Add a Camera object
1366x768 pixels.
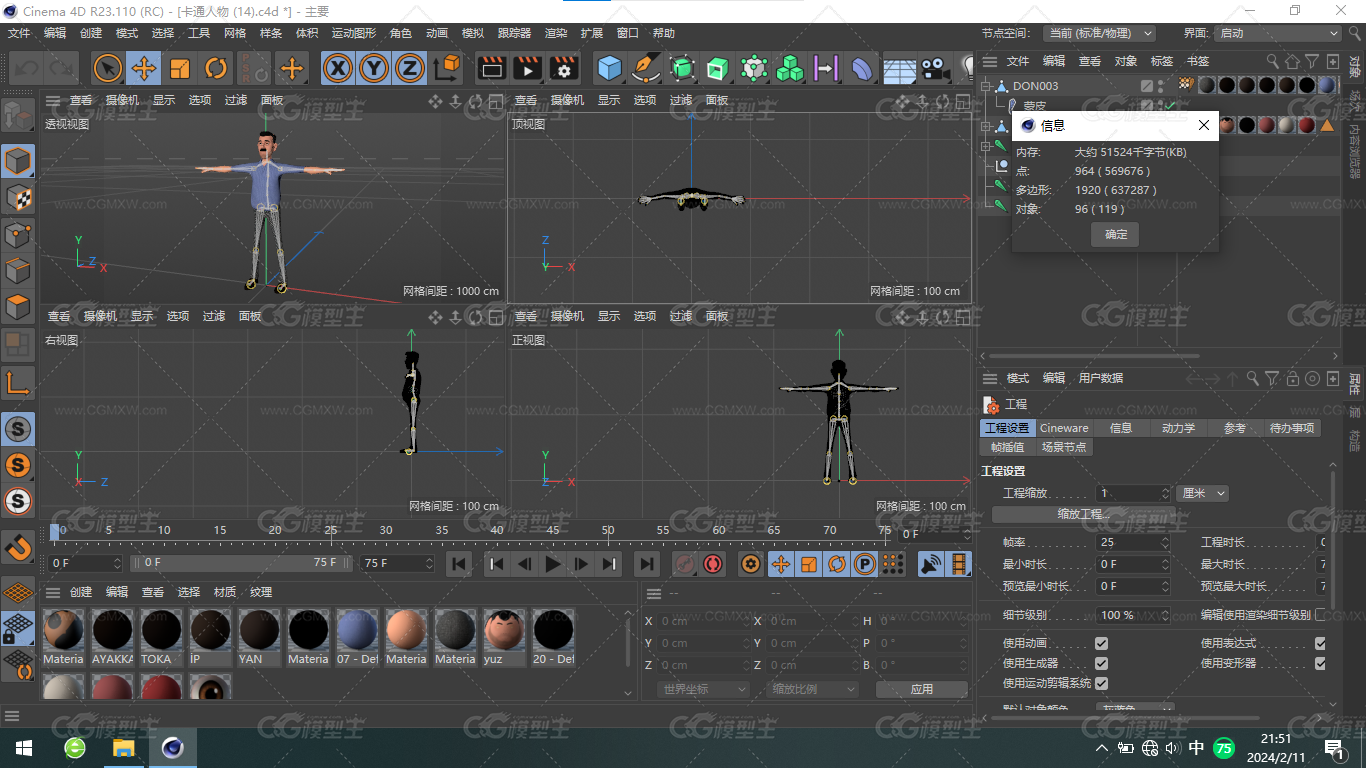(934, 68)
